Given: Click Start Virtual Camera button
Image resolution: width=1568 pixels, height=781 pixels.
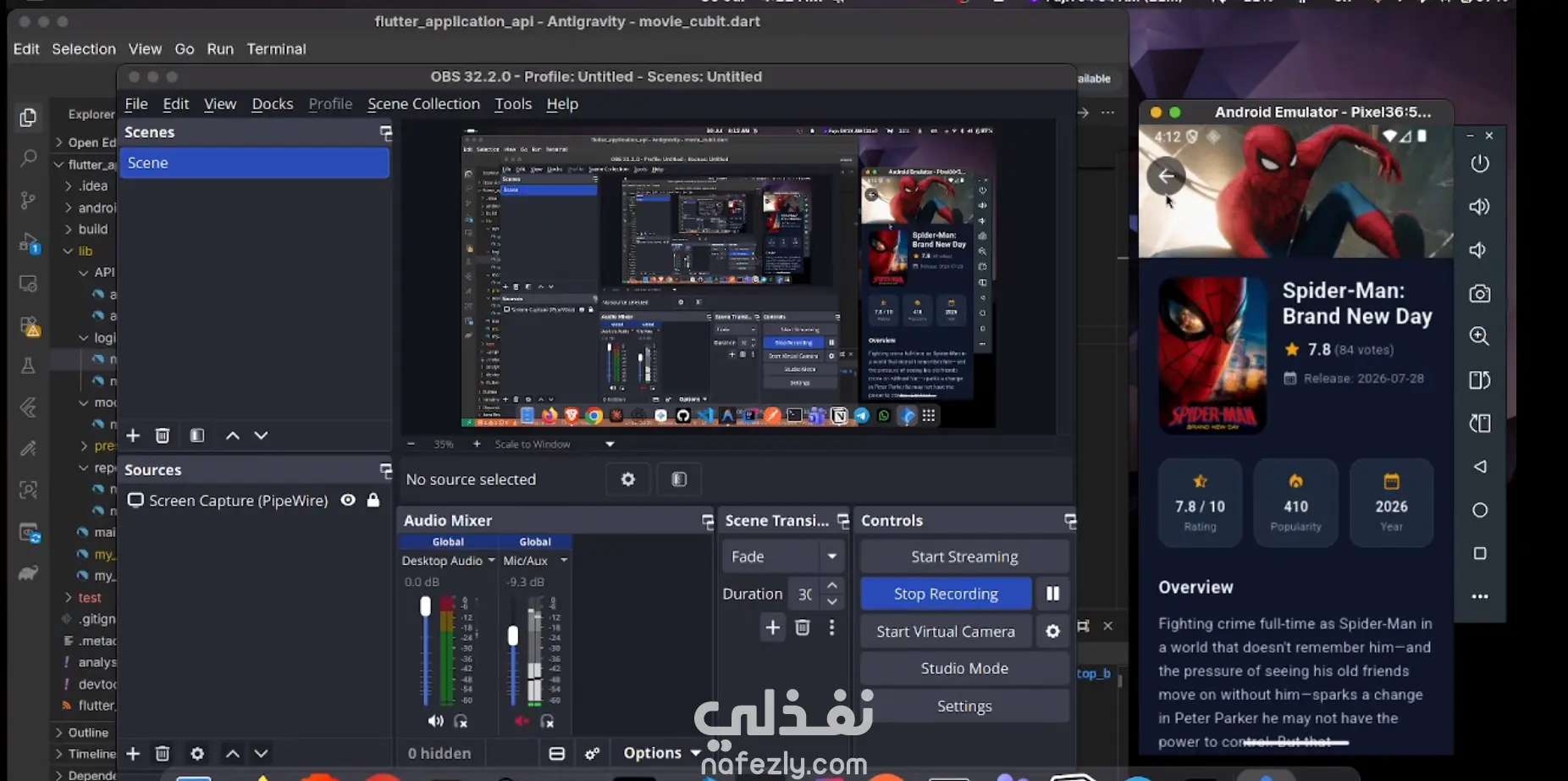Looking at the screenshot, I should pyautogui.click(x=946, y=631).
